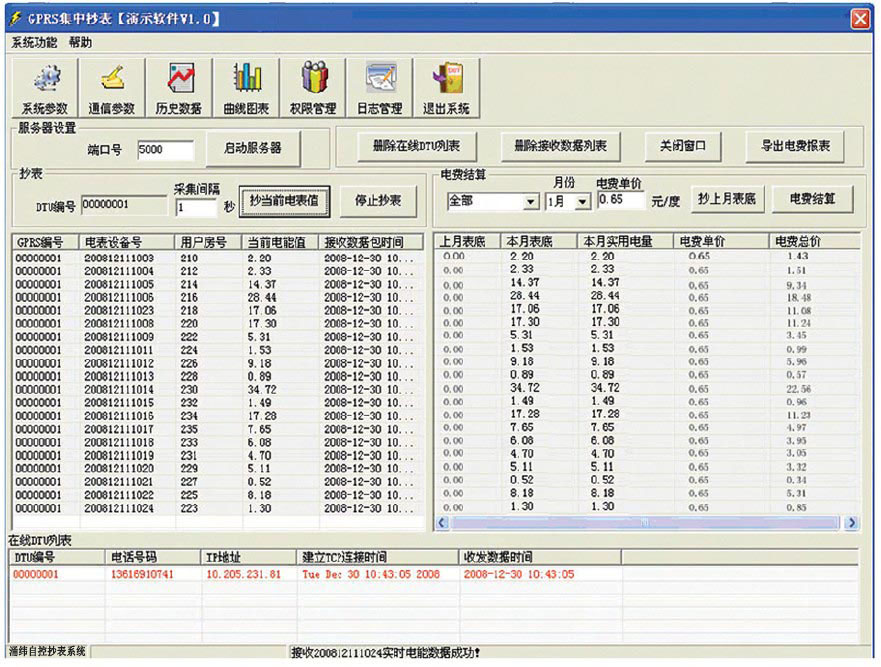Select meter row 200812111017
This screenshot has width=881, height=667.
tap(218, 429)
